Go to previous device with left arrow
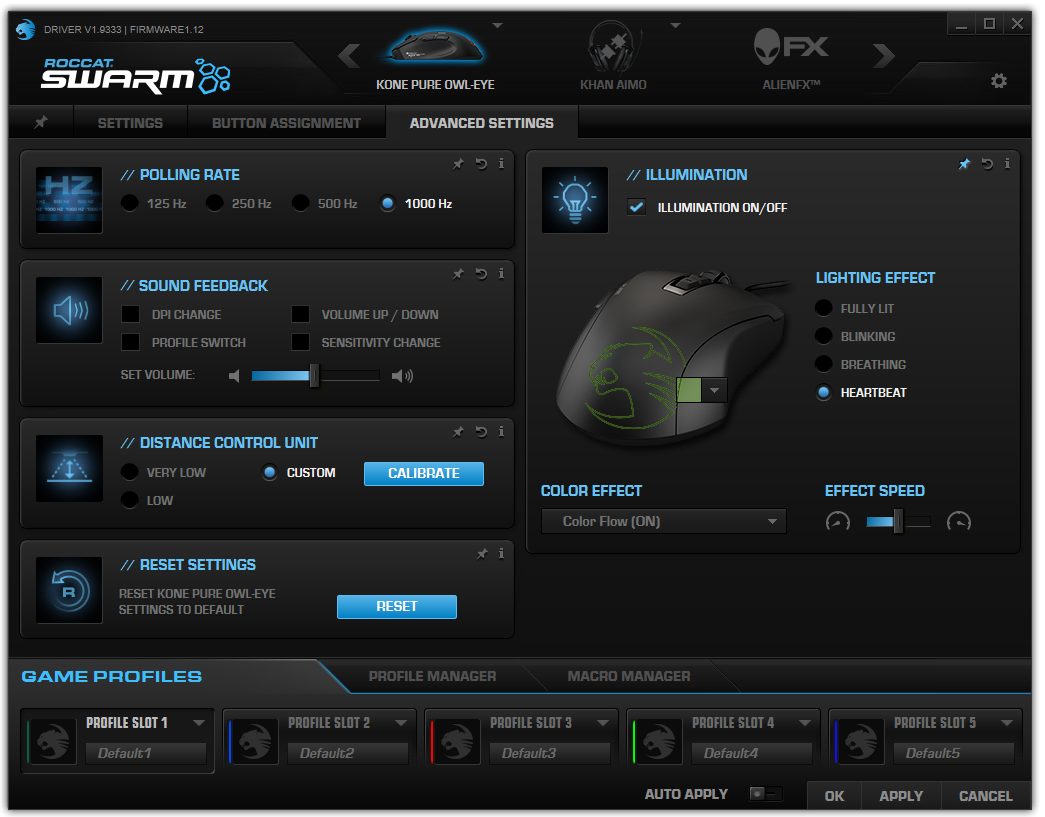Screen dimensions: 1045x817 point(349,55)
